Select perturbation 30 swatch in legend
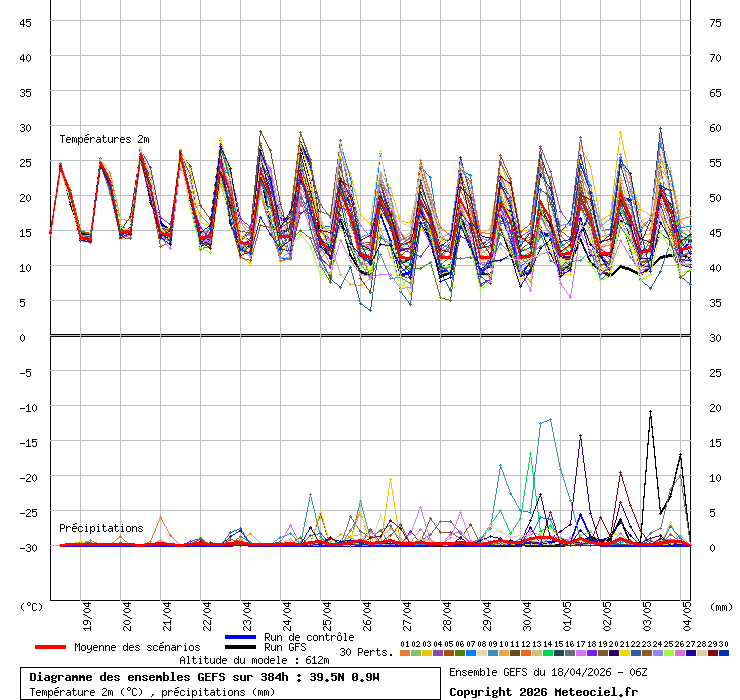Viewport: 740px width, 700px height. pos(724,653)
